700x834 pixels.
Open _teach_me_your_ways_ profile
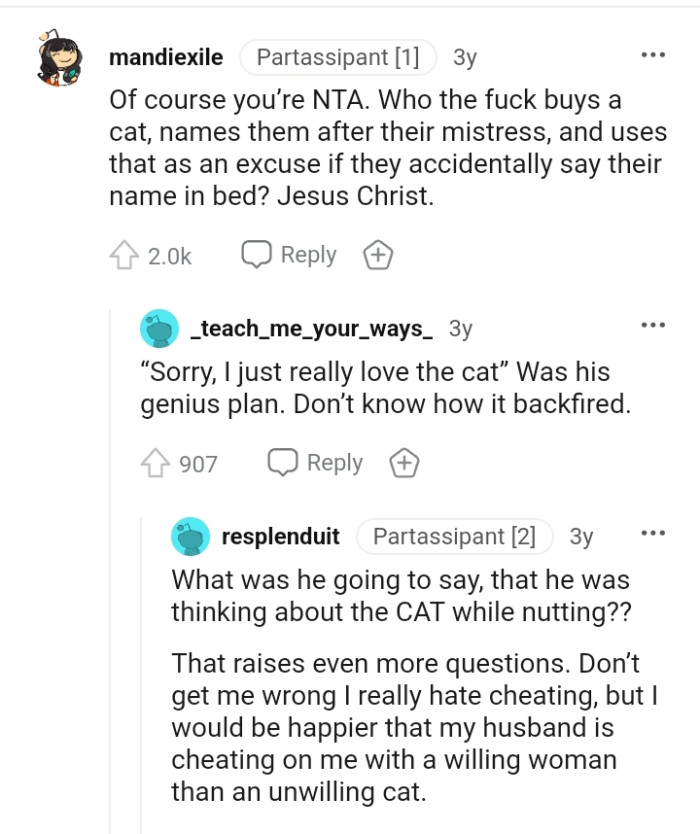tap(311, 327)
